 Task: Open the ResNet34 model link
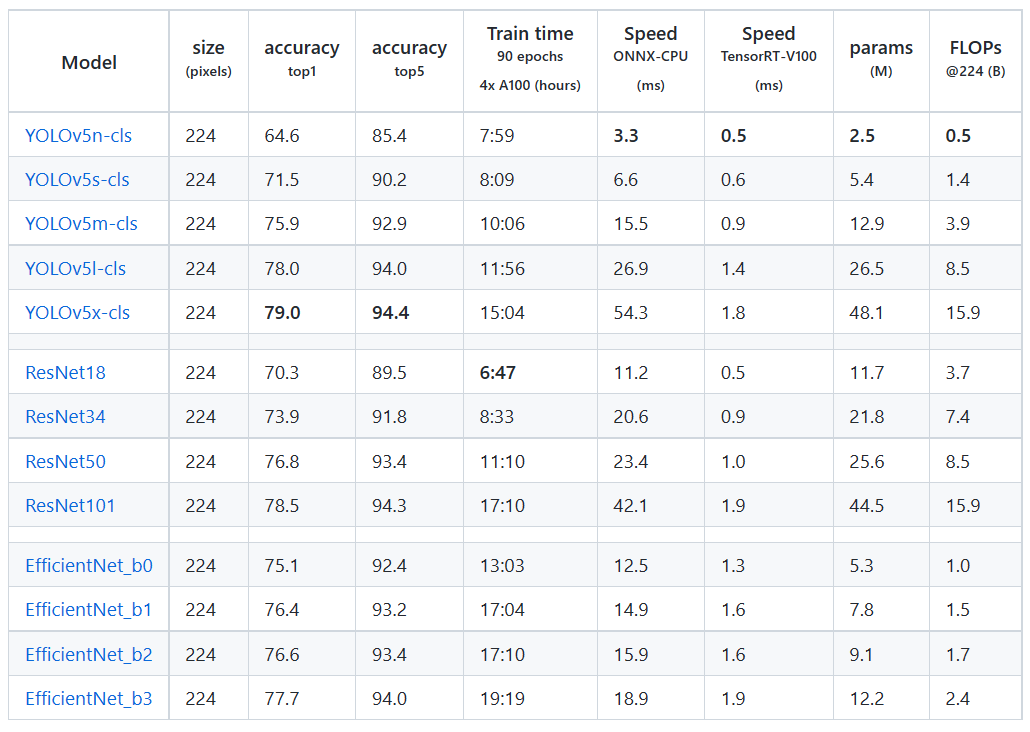click(65, 417)
